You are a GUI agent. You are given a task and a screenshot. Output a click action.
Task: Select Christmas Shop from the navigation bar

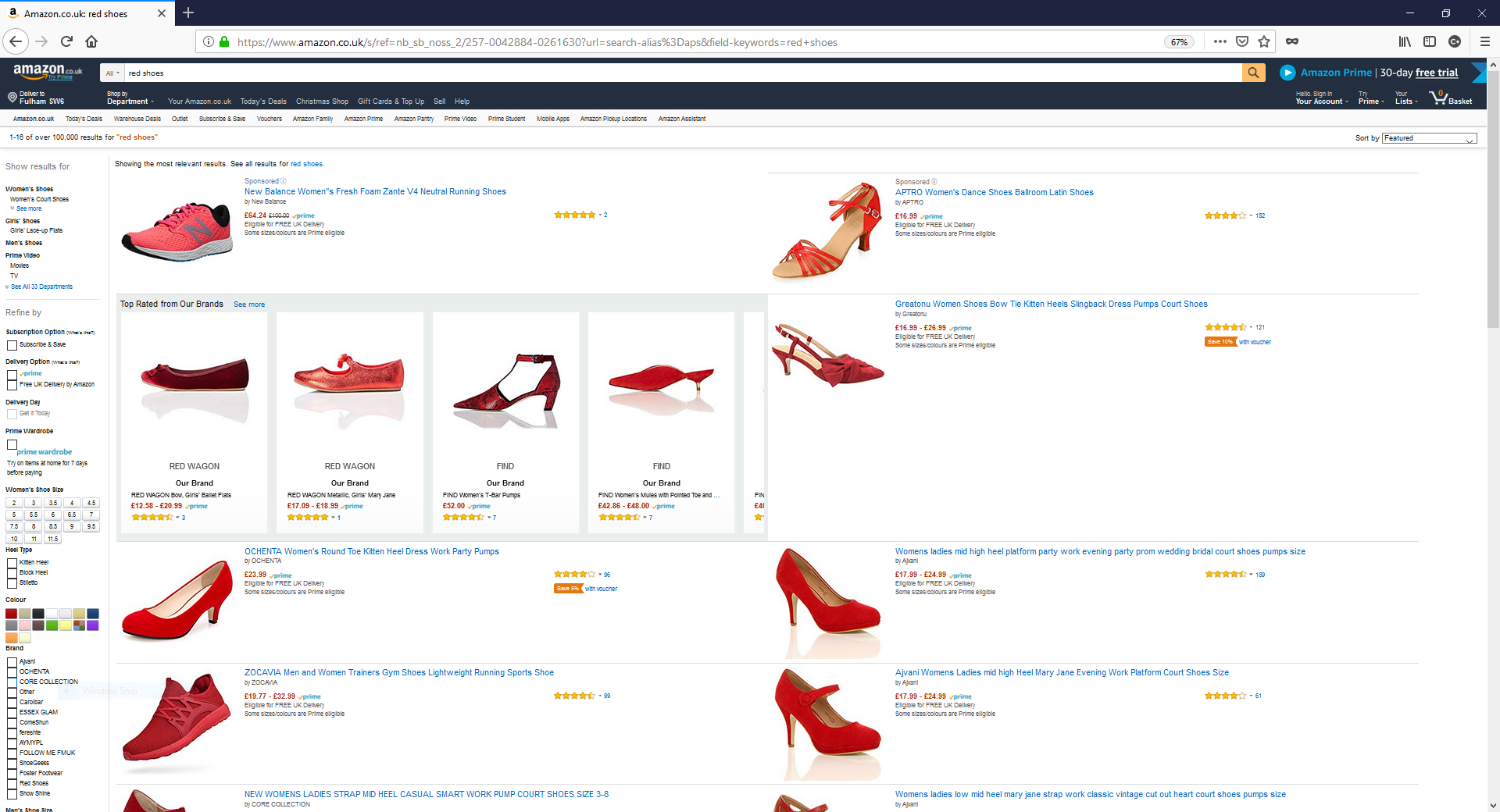(x=322, y=101)
